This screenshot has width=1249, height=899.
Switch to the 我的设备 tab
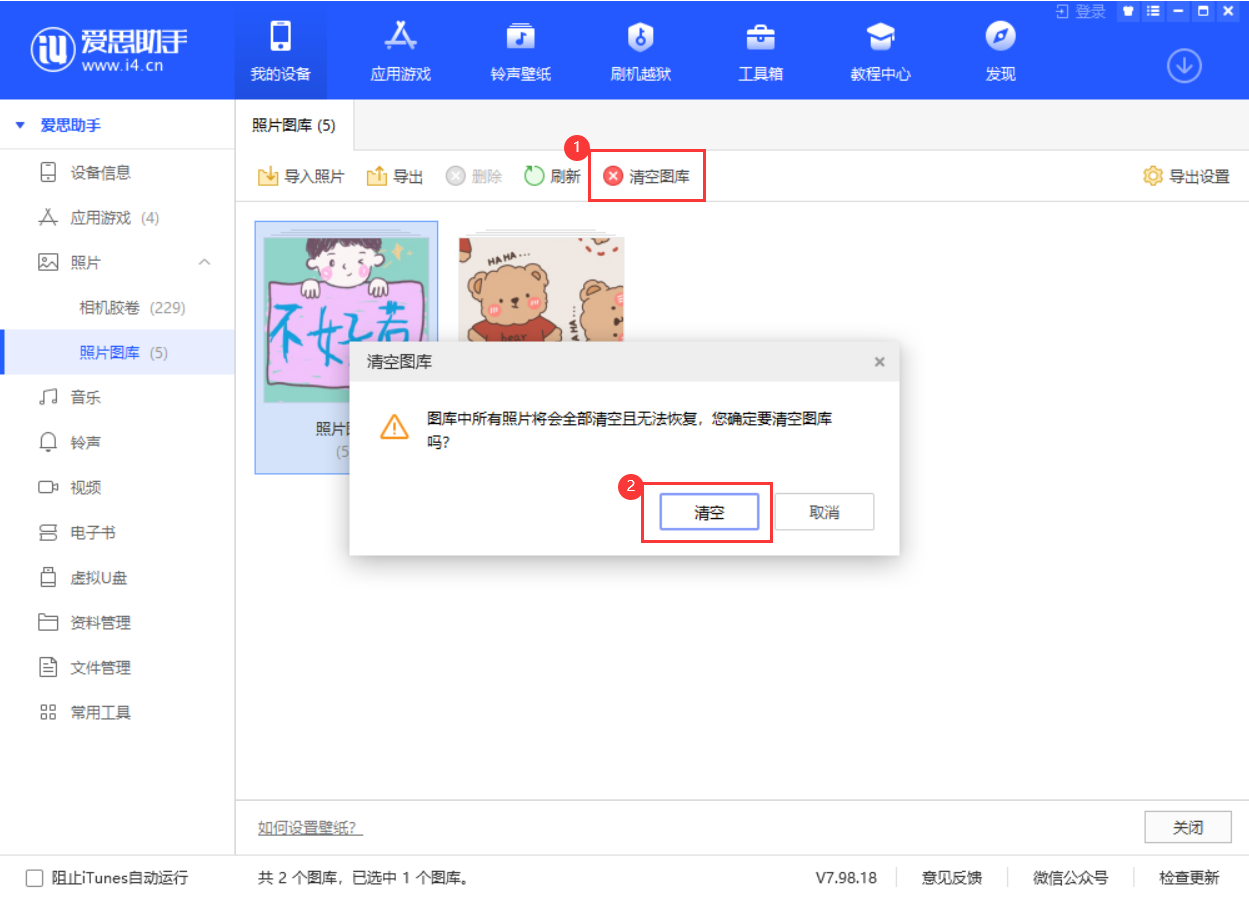(x=280, y=50)
